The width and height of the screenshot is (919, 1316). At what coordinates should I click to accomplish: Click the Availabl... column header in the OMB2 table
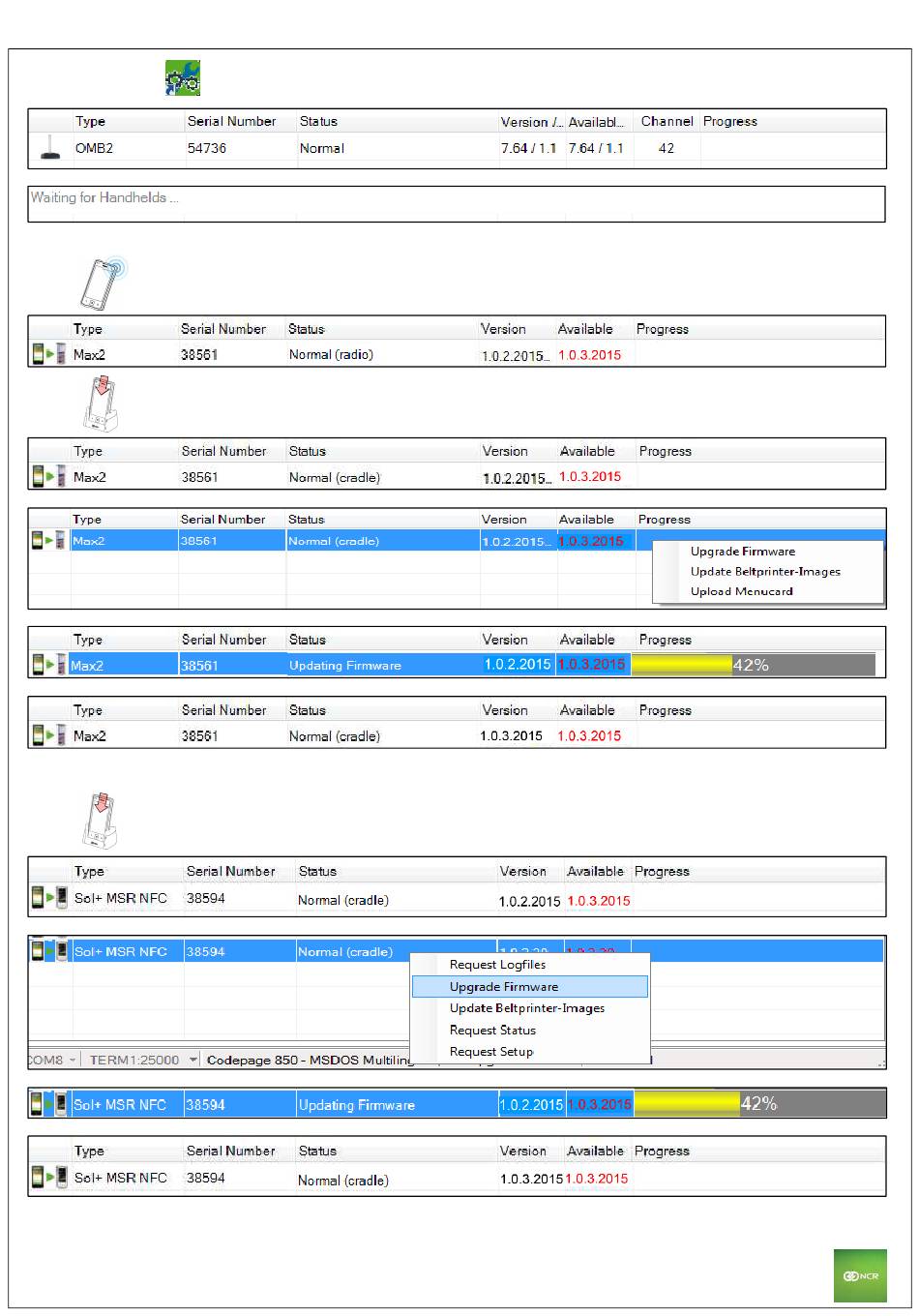pos(596,122)
